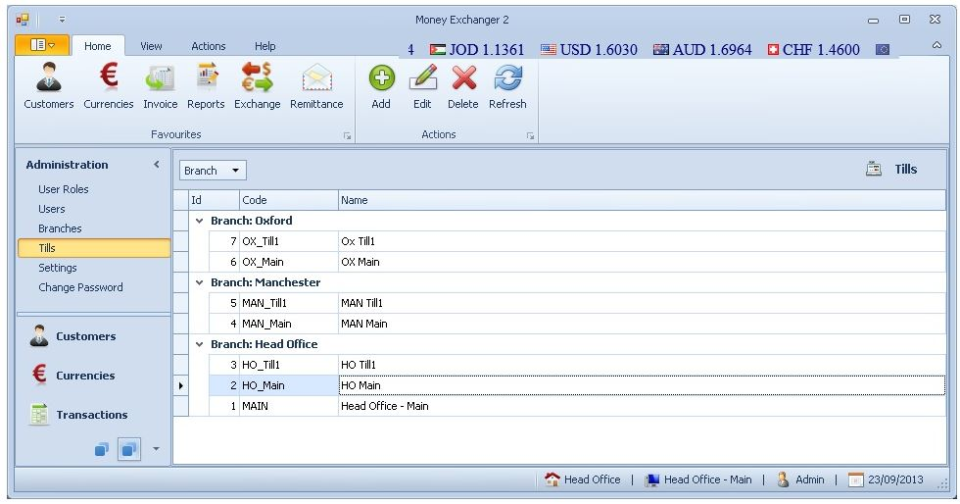Click Head Office - Main till status icon
Screen dimensions: 960x504
pos(652,480)
